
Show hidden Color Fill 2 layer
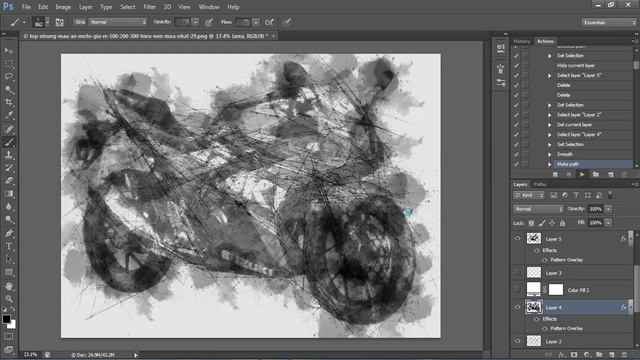tap(518, 290)
